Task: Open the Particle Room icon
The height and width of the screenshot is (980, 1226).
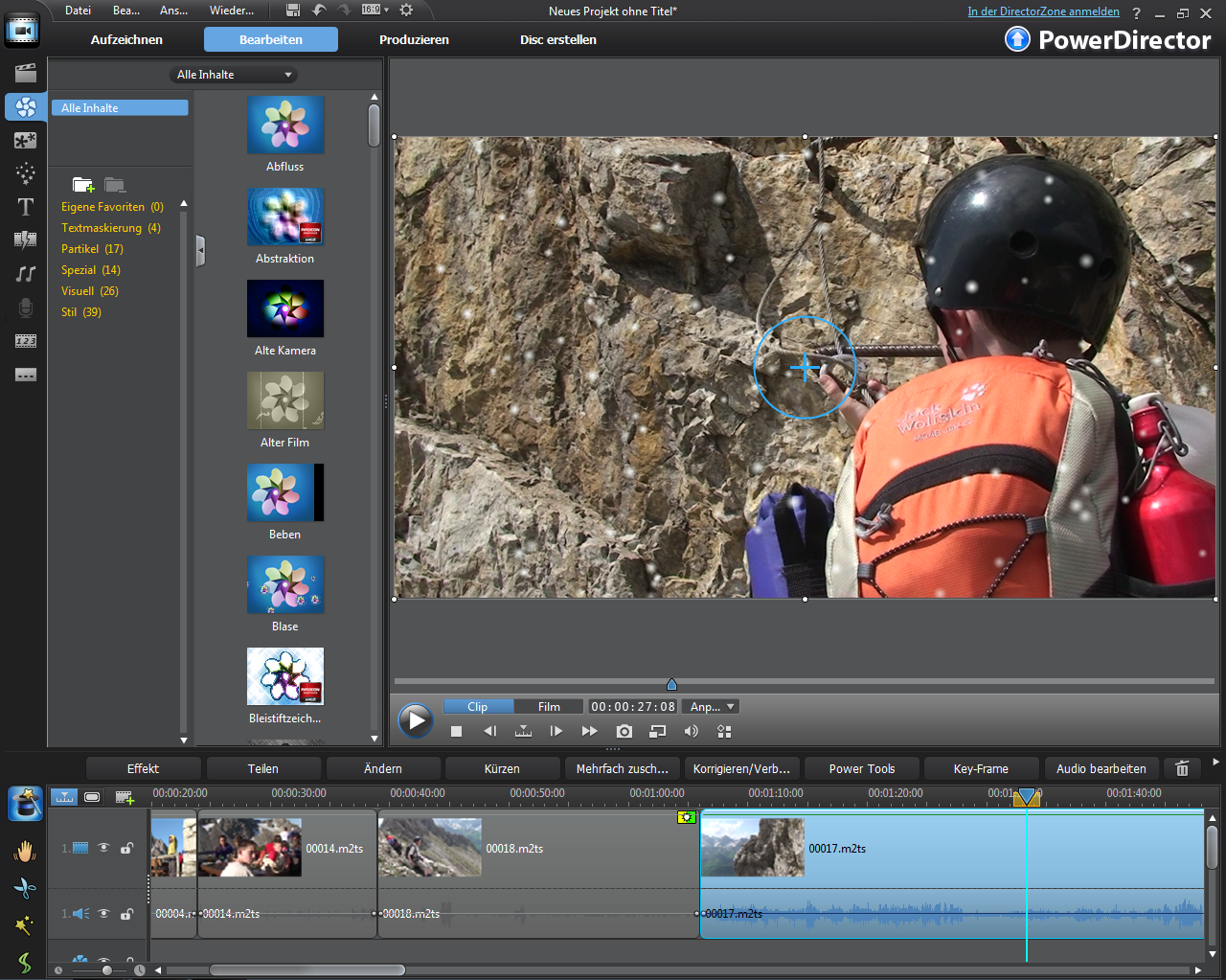Action: [x=25, y=173]
